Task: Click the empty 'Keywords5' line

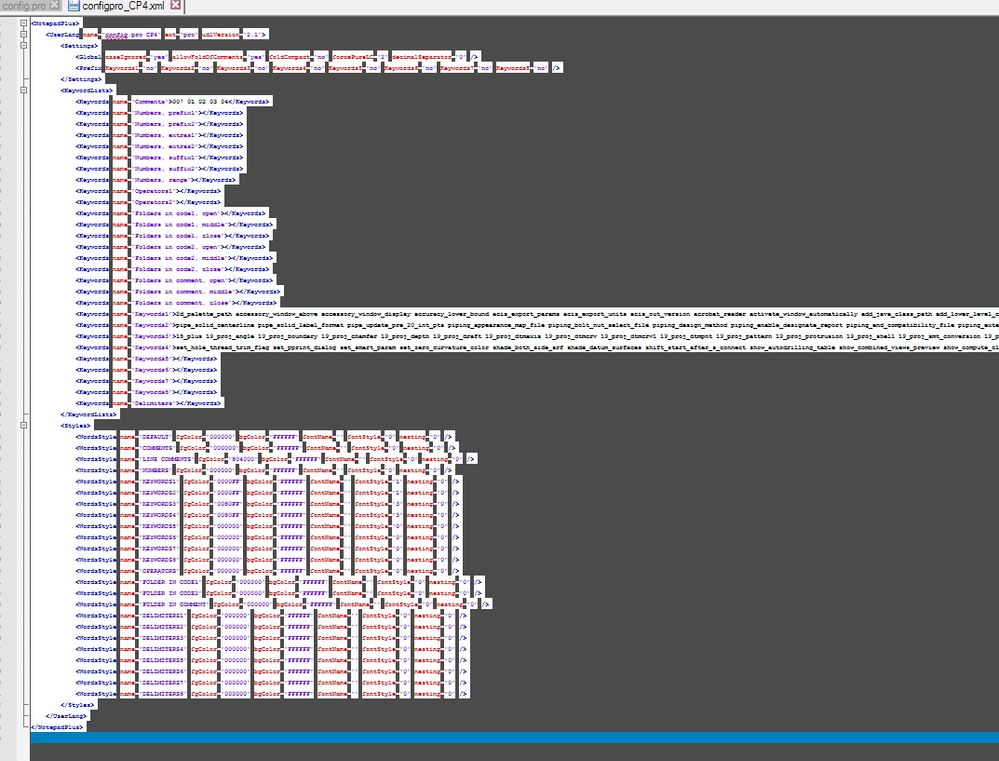Action: (x=147, y=358)
